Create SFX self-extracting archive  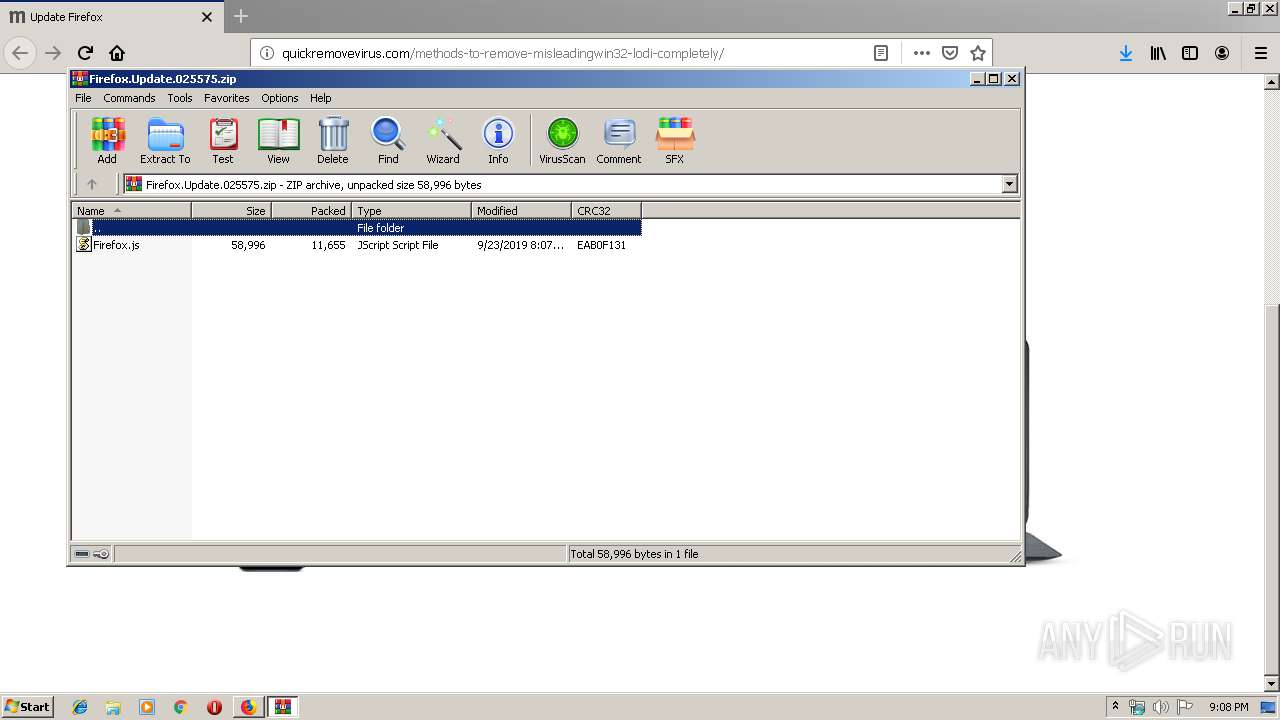coord(675,140)
